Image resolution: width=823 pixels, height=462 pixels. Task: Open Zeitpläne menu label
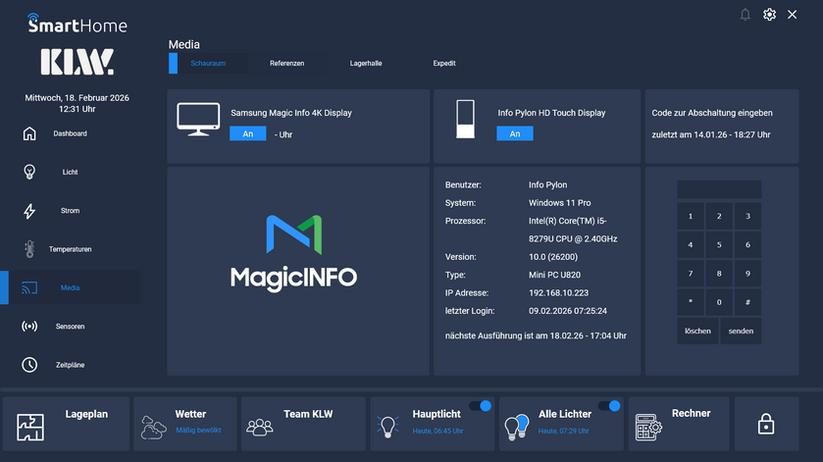point(70,365)
